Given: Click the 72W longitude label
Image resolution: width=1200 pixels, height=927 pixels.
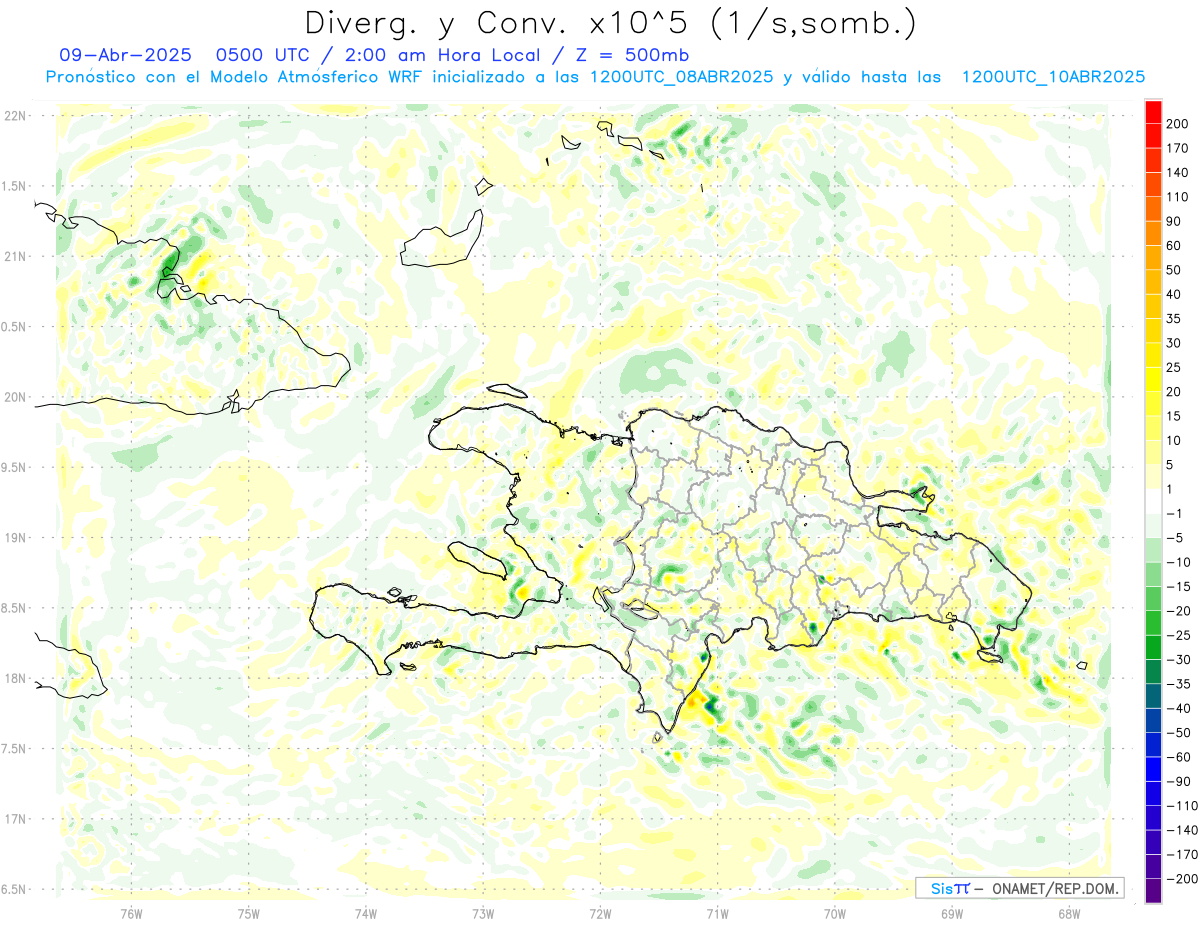Looking at the screenshot, I should (x=600, y=912).
